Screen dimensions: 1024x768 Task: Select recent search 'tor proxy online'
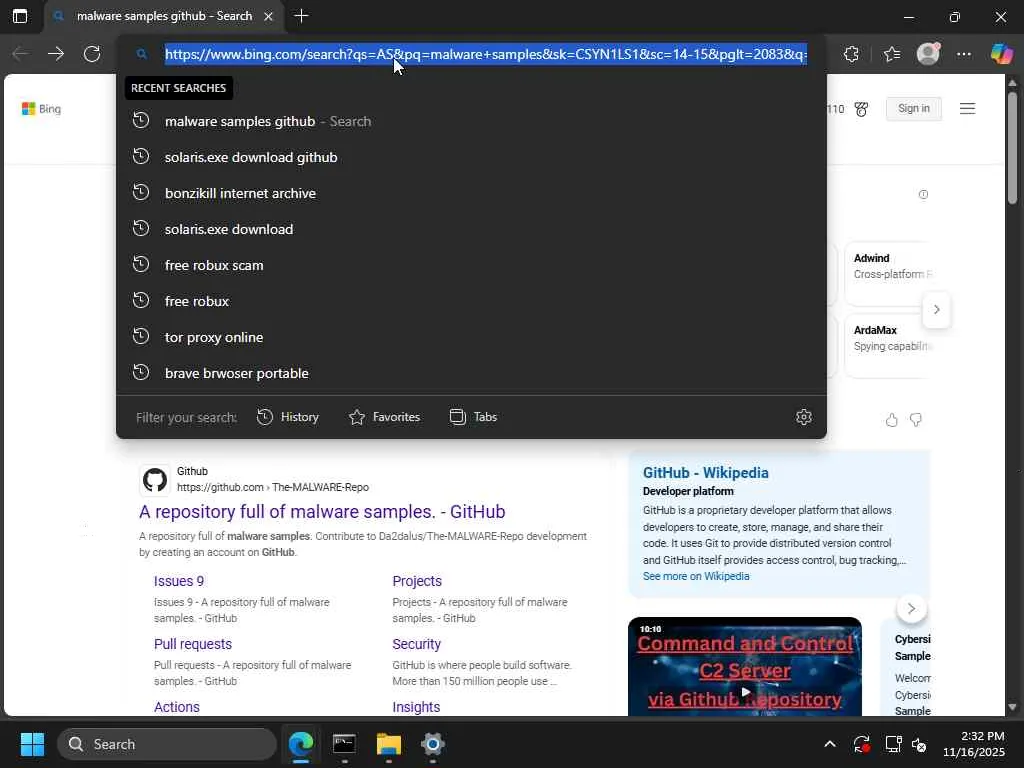coord(471,337)
